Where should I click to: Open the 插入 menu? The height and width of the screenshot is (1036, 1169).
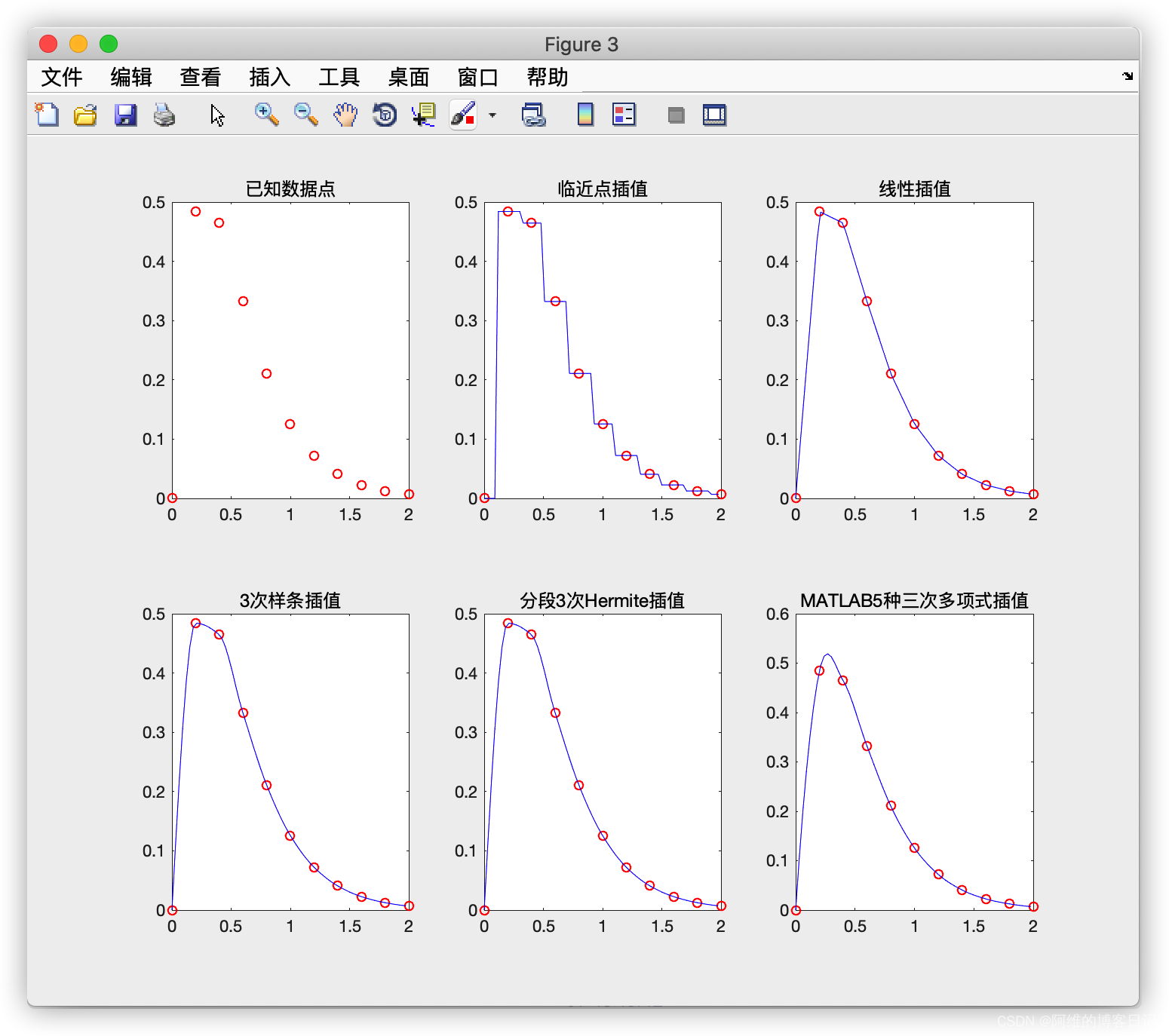coord(270,77)
